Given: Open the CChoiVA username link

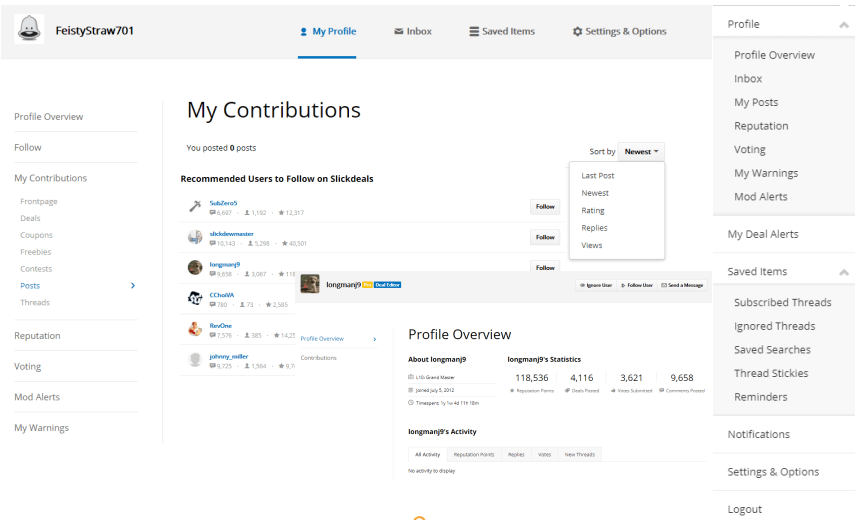Looking at the screenshot, I should [x=221, y=295].
